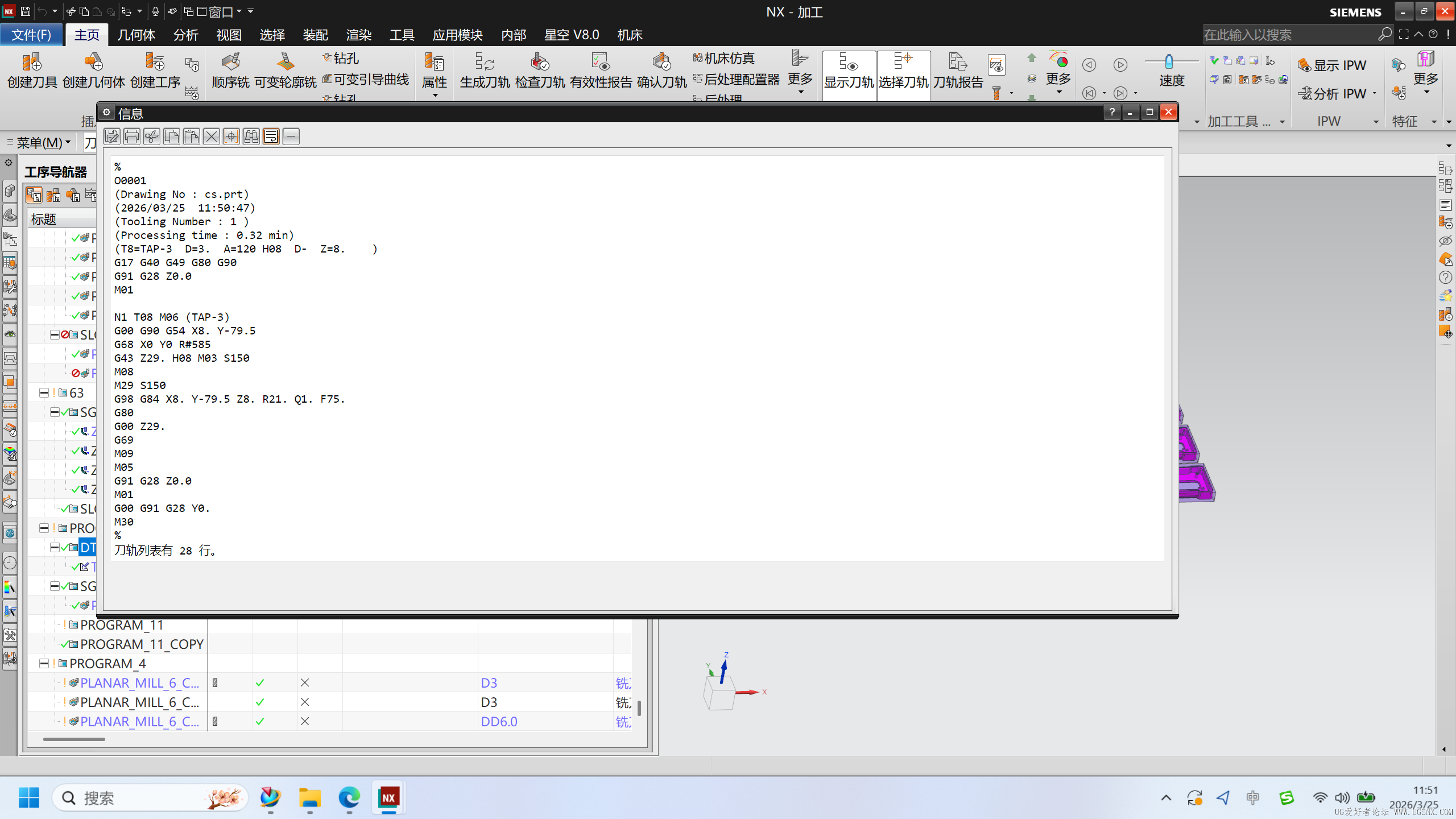Toggle the 显示刀轨 button
This screenshot has width=1456, height=819.
(849, 70)
